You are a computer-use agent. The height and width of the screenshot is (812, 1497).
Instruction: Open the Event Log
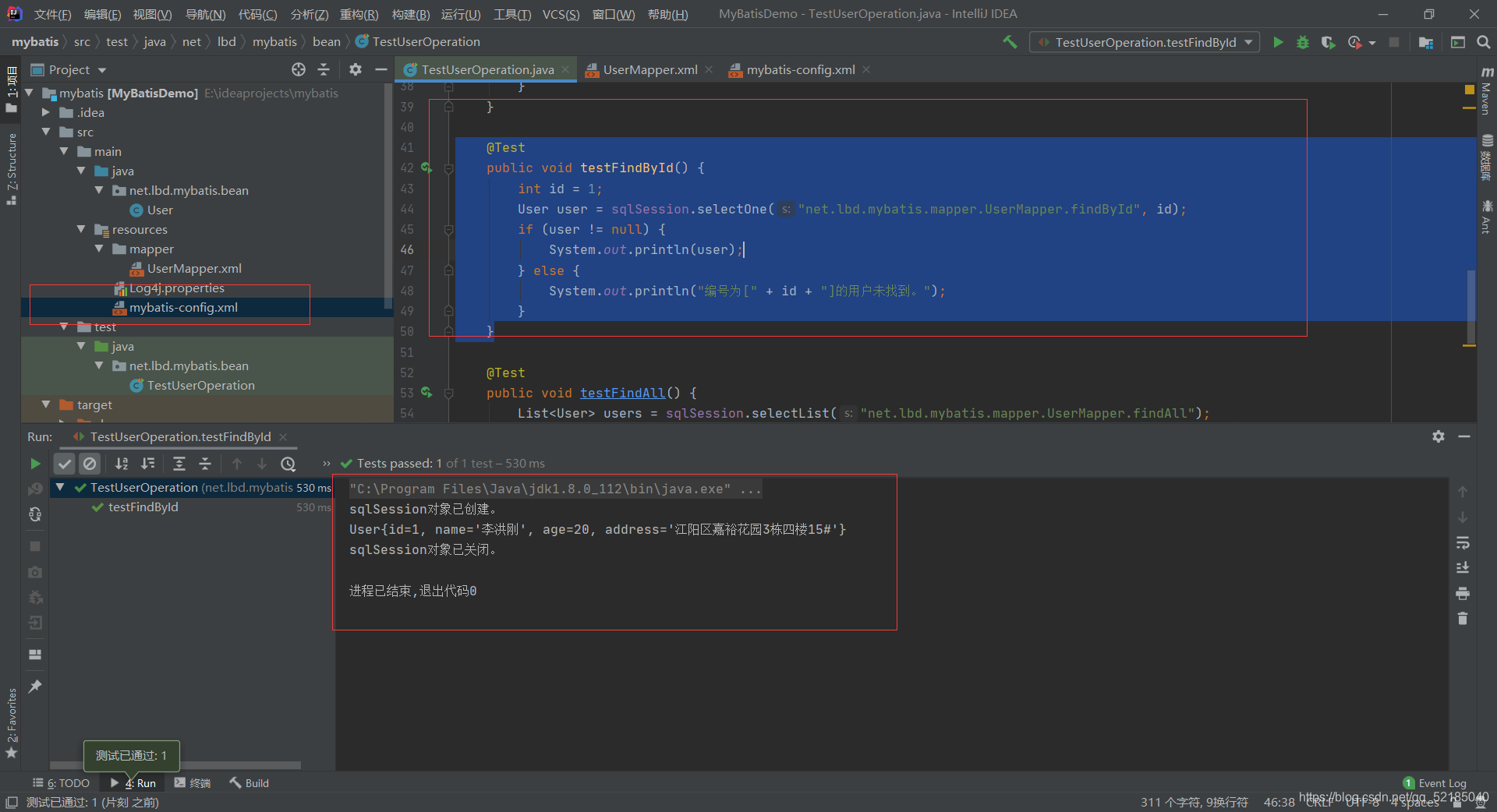click(1435, 783)
